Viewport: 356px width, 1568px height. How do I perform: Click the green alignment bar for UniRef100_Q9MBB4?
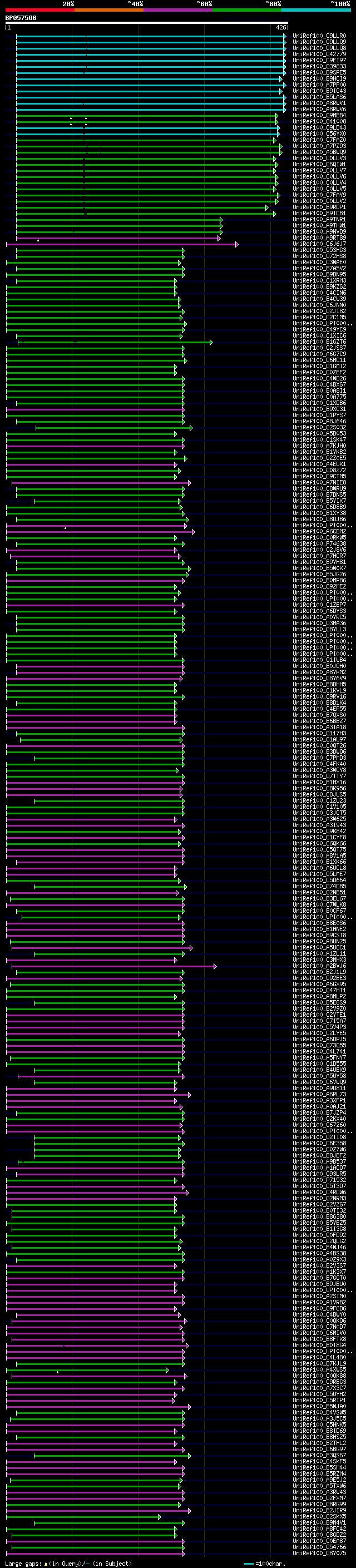pyautogui.click(x=147, y=116)
